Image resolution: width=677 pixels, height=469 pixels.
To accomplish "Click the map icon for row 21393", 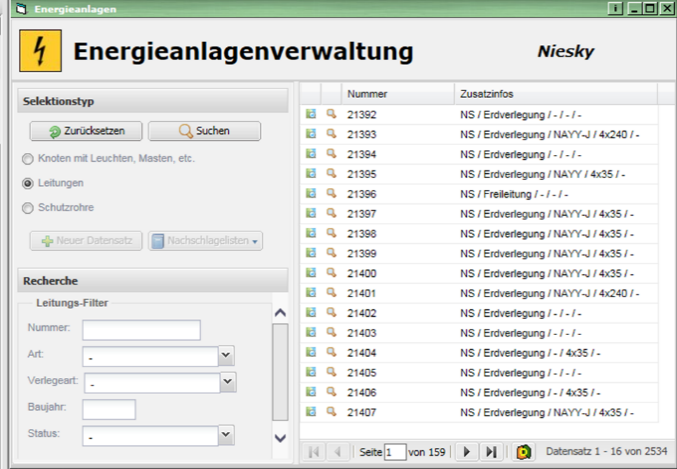I will coord(311,134).
